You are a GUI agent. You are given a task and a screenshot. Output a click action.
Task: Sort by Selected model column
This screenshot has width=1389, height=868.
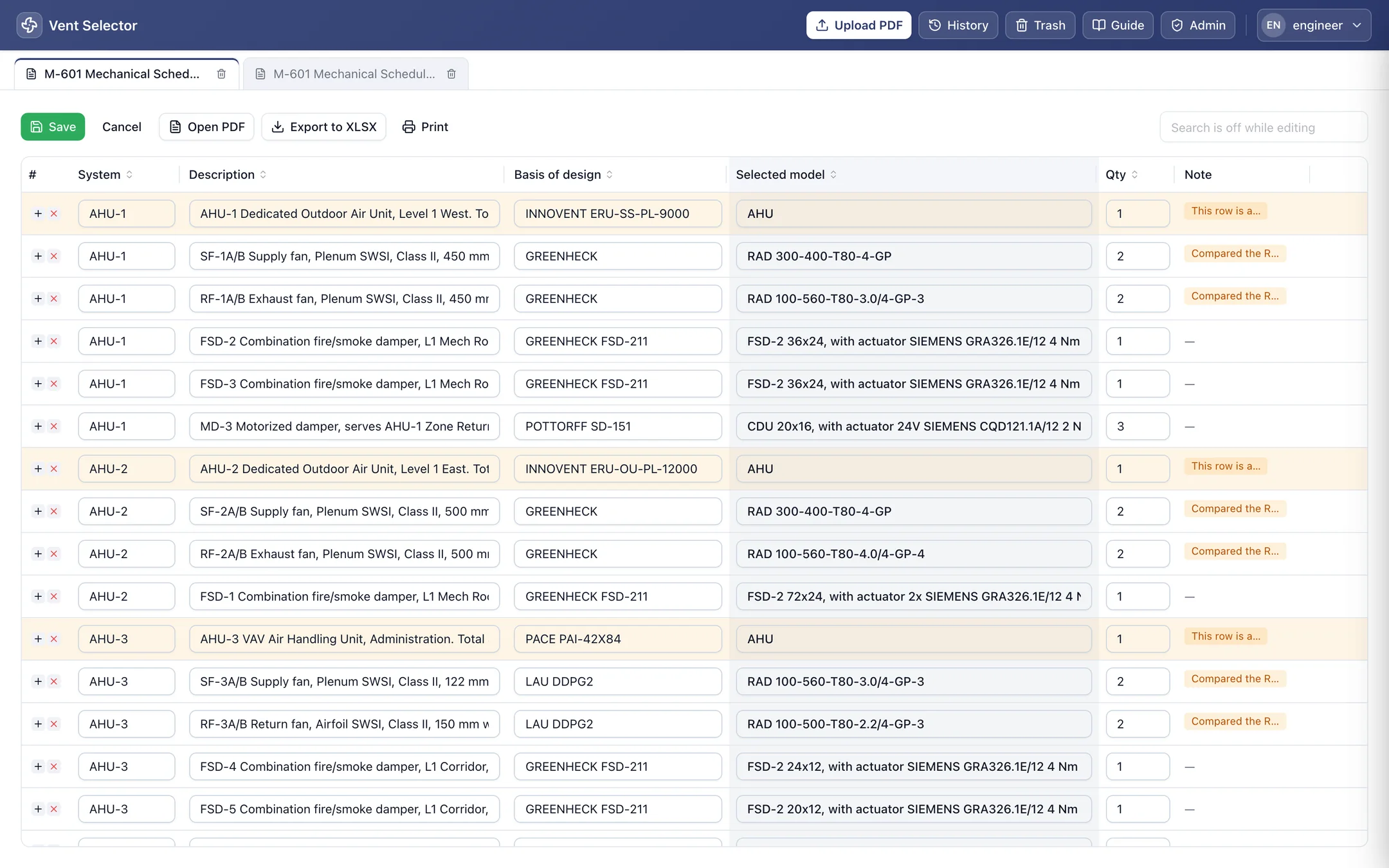(x=786, y=175)
